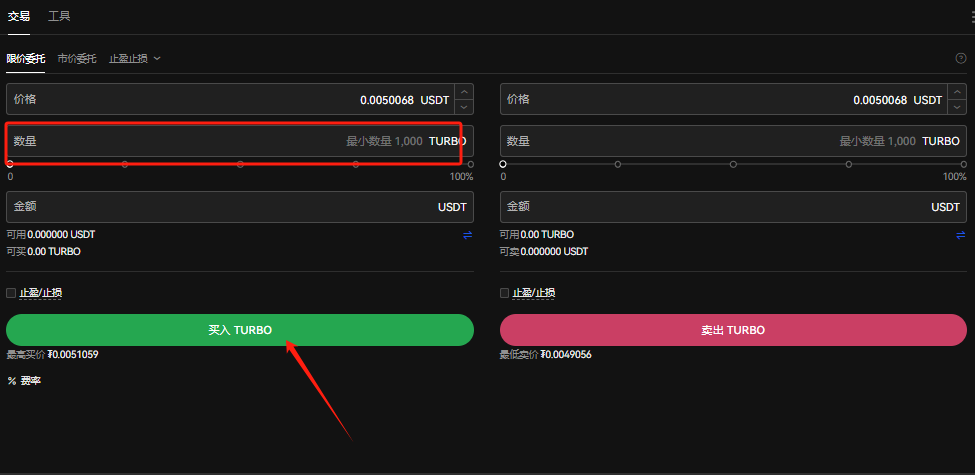
Task: Expand the 止盈止损 order type dropdown
Action: click(135, 58)
